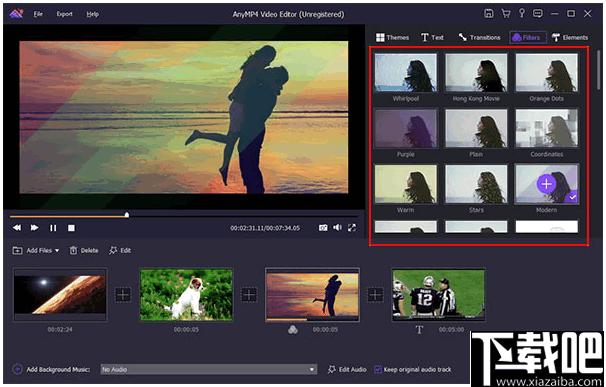The width and height of the screenshot is (606, 387).
Task: Click the checkmark badge on Modern filter
Action: coord(572,197)
